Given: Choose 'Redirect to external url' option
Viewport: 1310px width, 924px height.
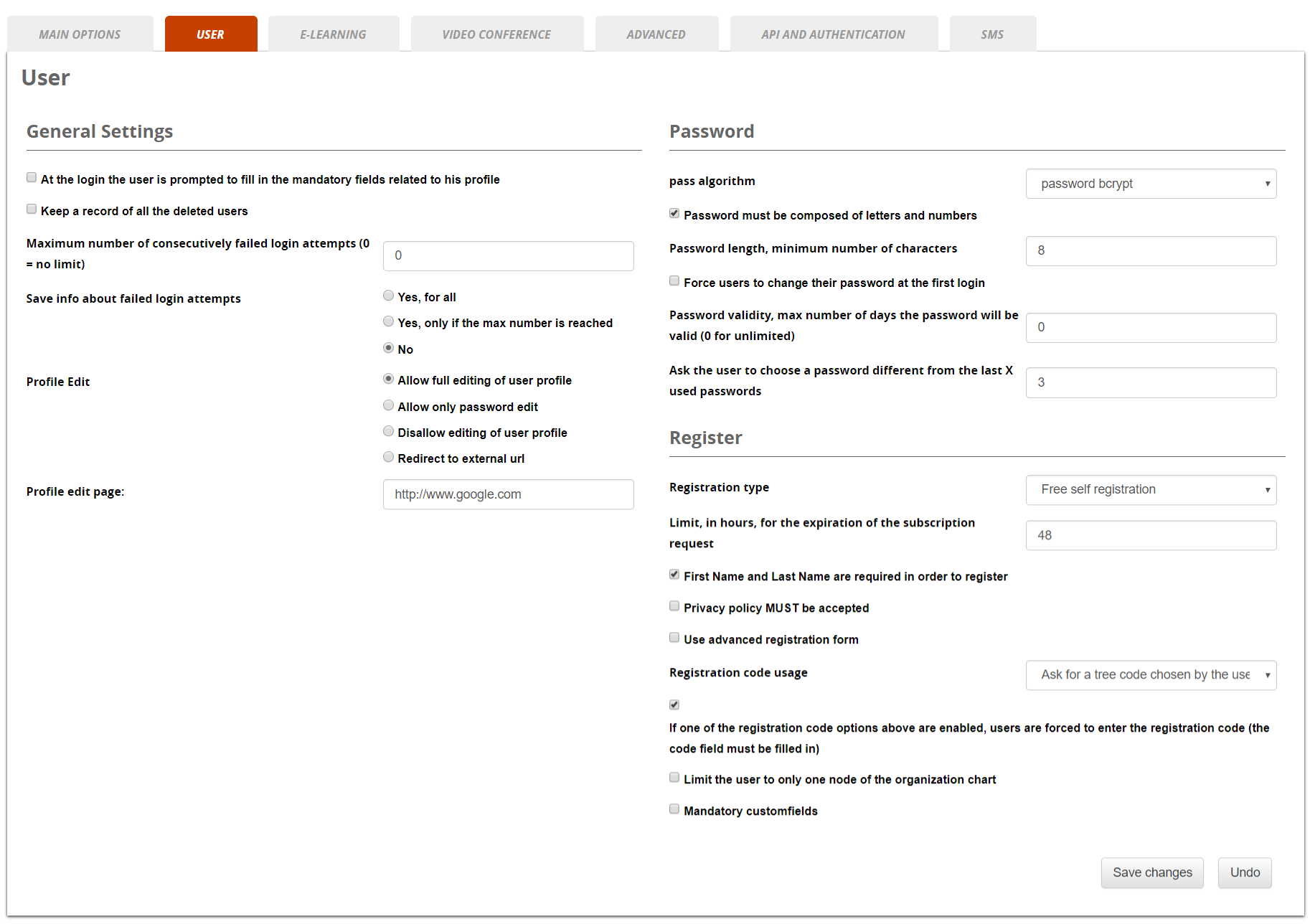Looking at the screenshot, I should [388, 456].
